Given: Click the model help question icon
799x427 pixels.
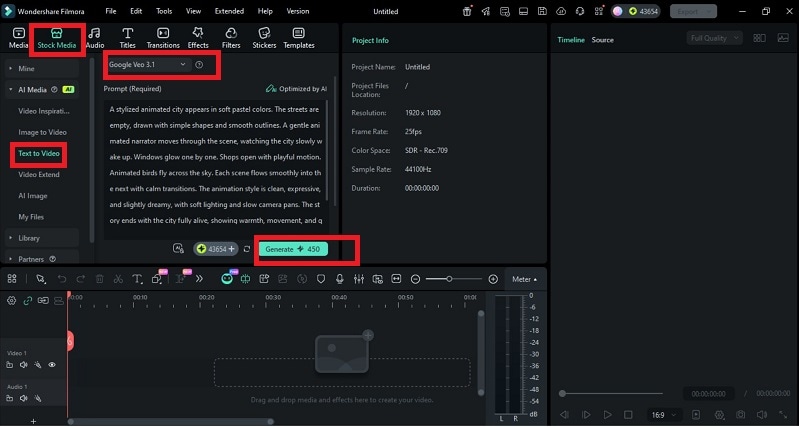Looking at the screenshot, I should coord(199,65).
